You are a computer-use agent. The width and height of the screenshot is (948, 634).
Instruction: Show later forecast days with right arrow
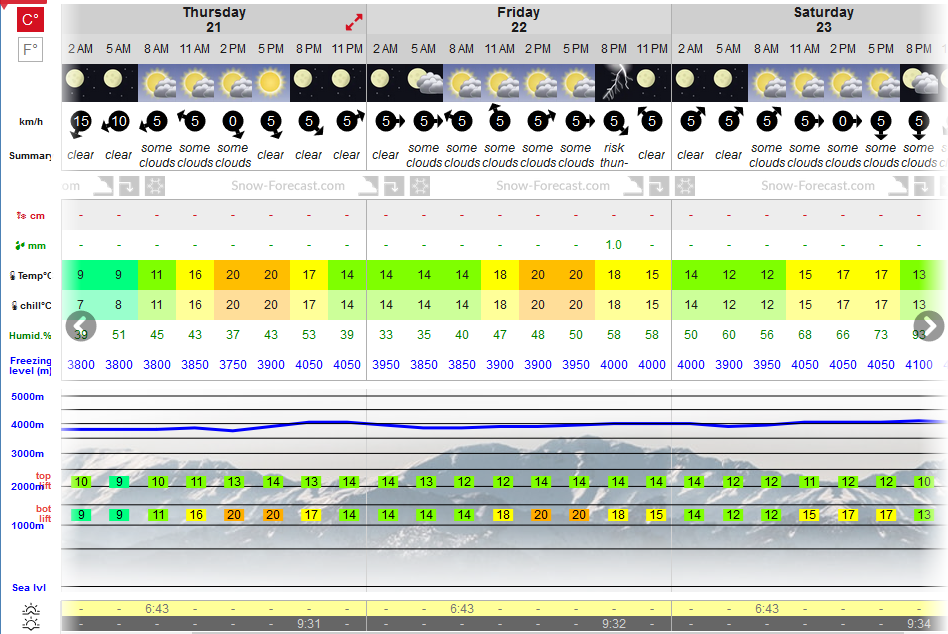(929, 326)
